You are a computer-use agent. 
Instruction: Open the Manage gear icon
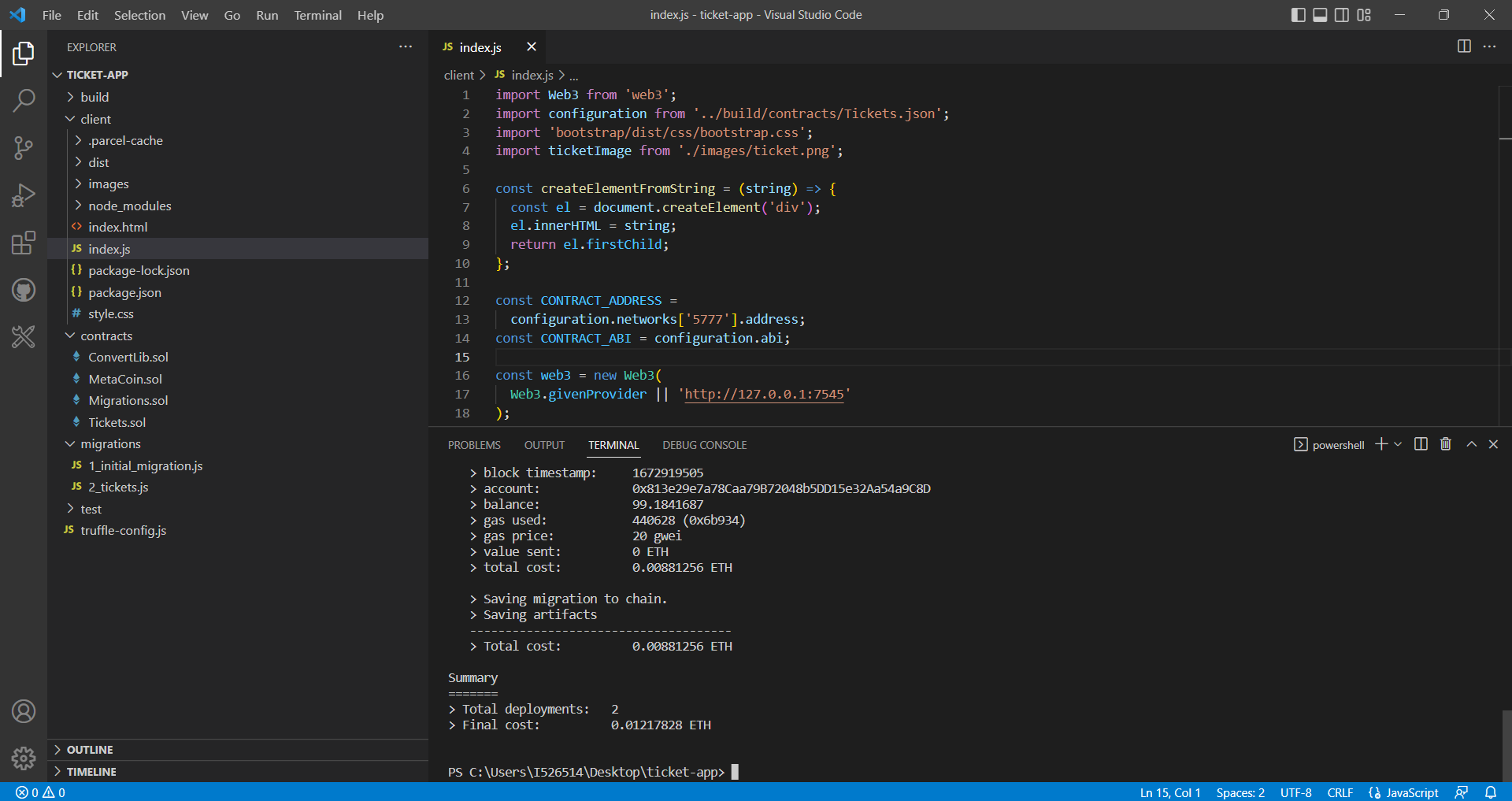(24, 758)
